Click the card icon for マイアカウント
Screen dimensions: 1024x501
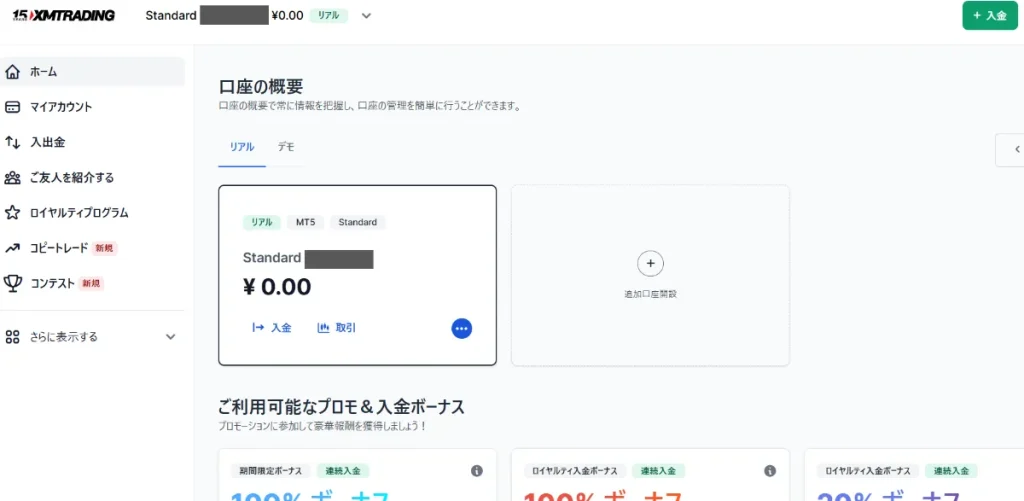click(12, 107)
